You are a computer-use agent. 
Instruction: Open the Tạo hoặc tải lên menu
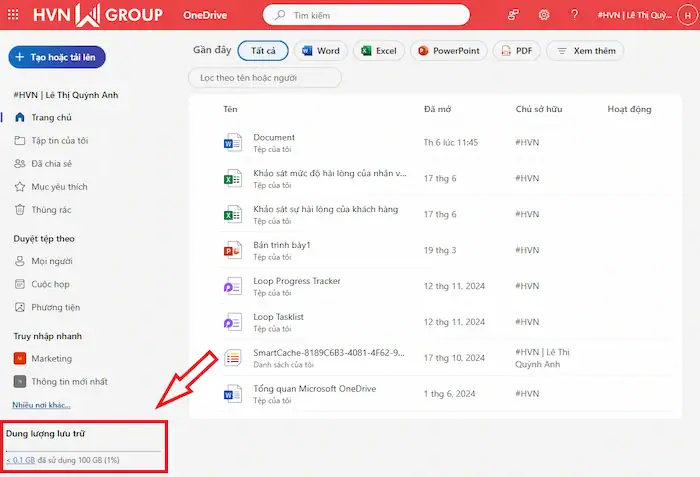(56, 57)
